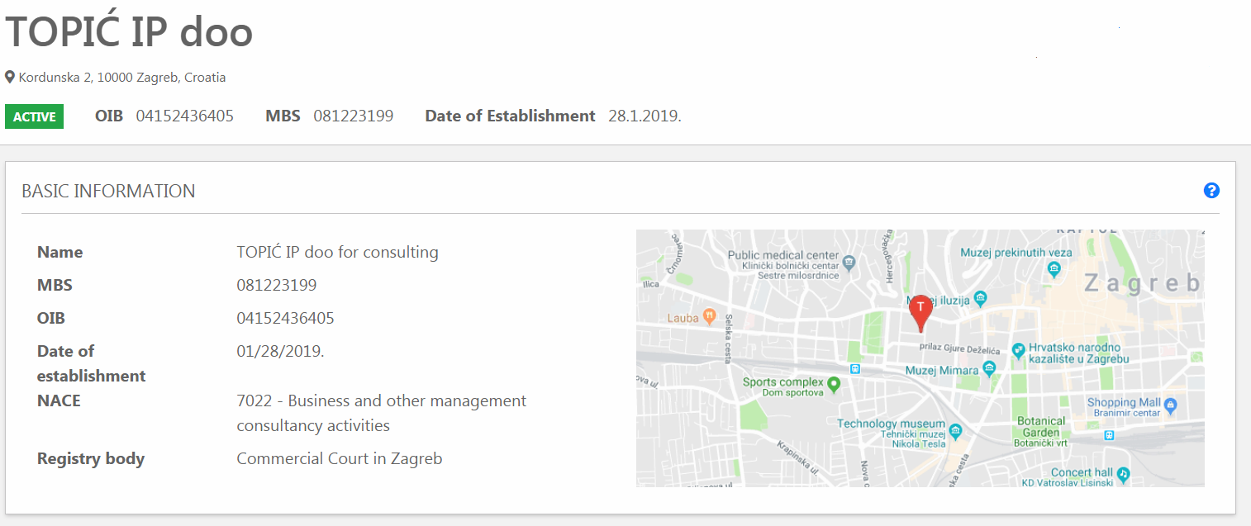Click the Technology museum map icon
Viewport: 1251px width, 526px height.
pos(956,431)
